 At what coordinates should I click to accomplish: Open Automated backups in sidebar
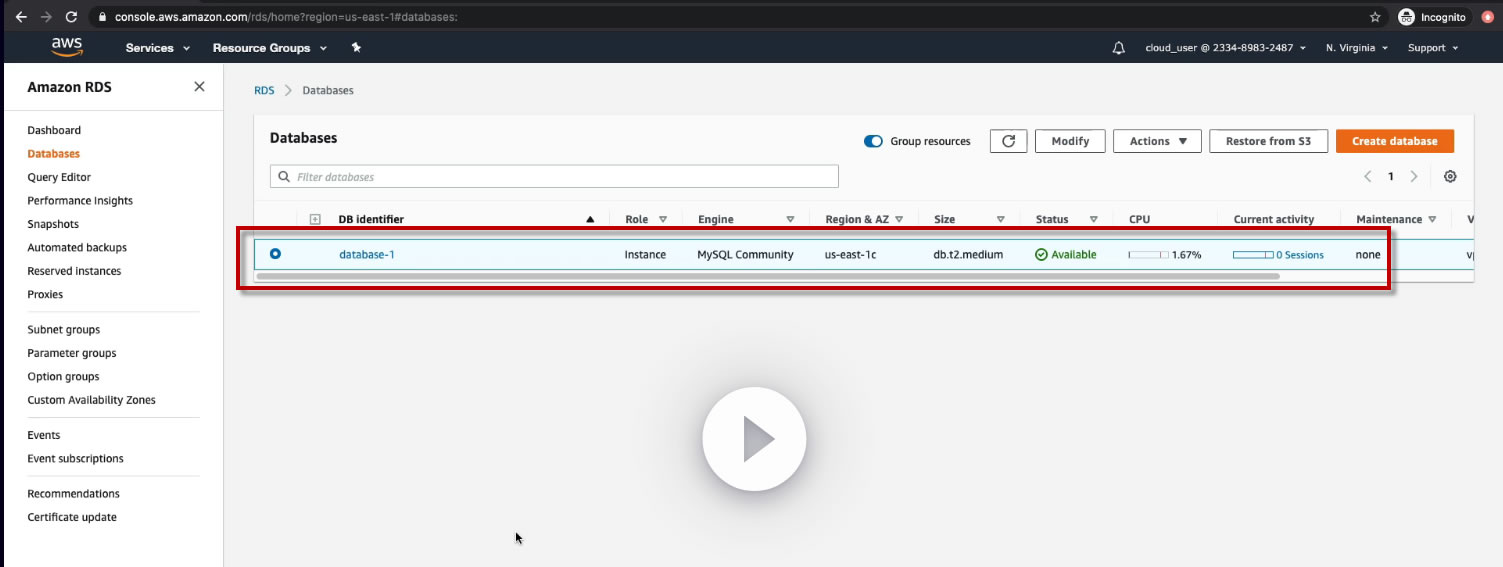point(77,247)
